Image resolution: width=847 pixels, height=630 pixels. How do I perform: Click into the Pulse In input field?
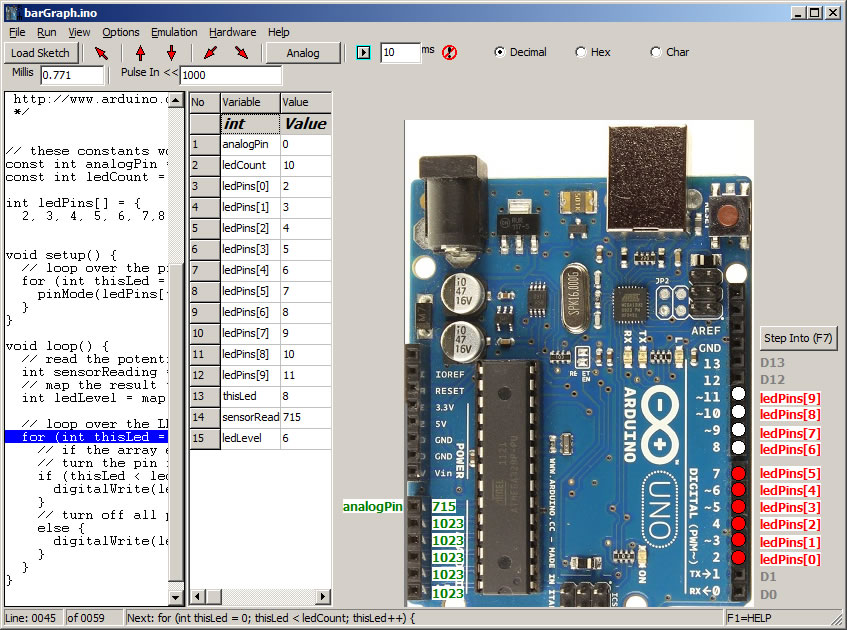[231, 75]
